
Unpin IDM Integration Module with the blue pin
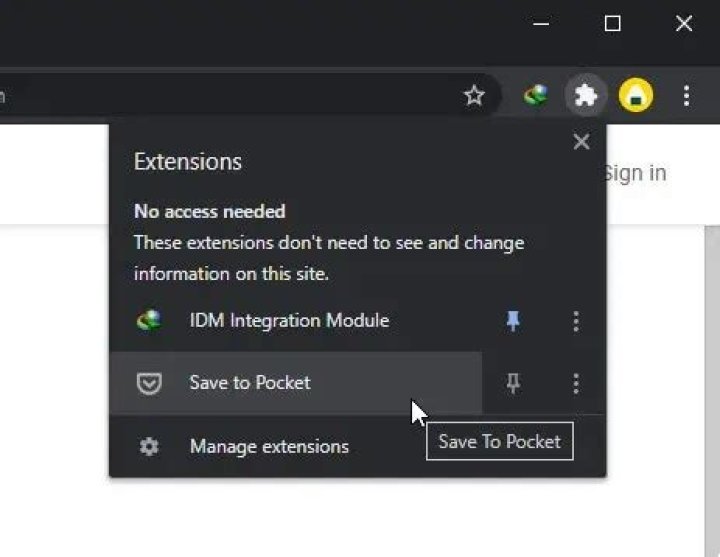coord(513,321)
